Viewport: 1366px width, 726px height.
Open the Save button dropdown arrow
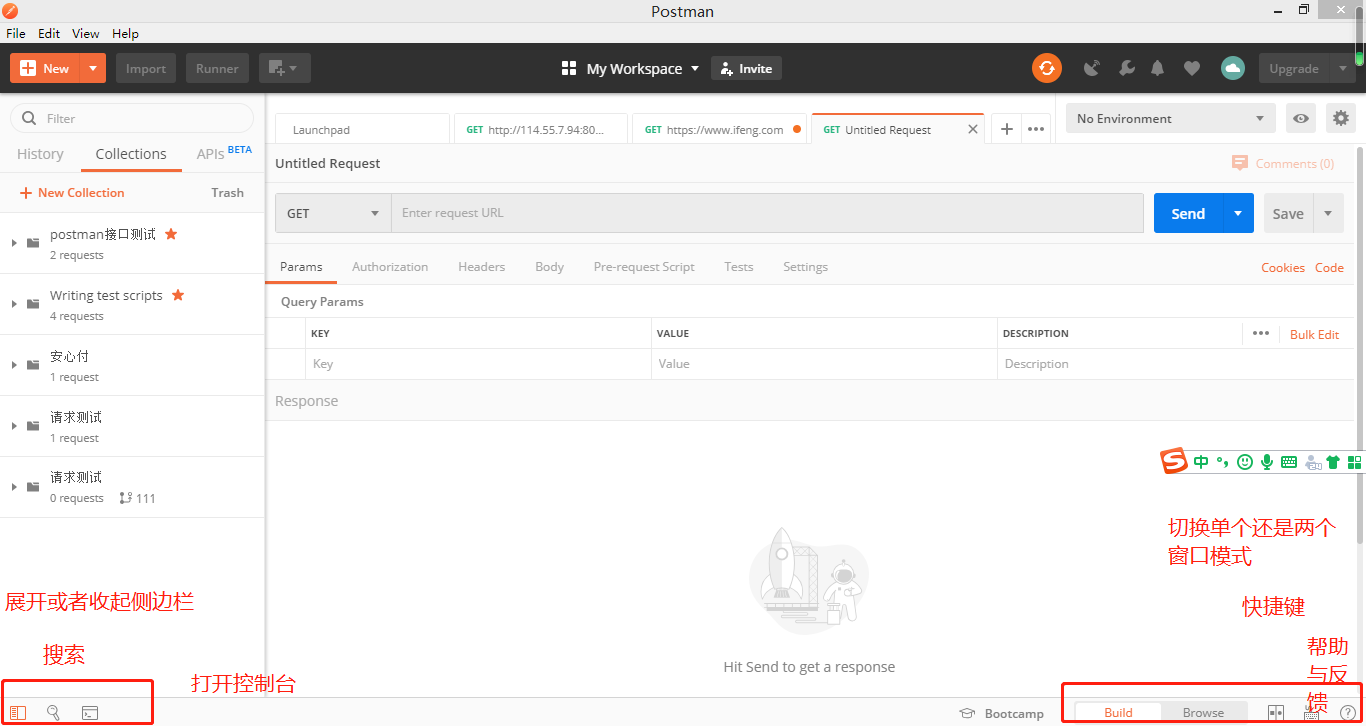1328,213
